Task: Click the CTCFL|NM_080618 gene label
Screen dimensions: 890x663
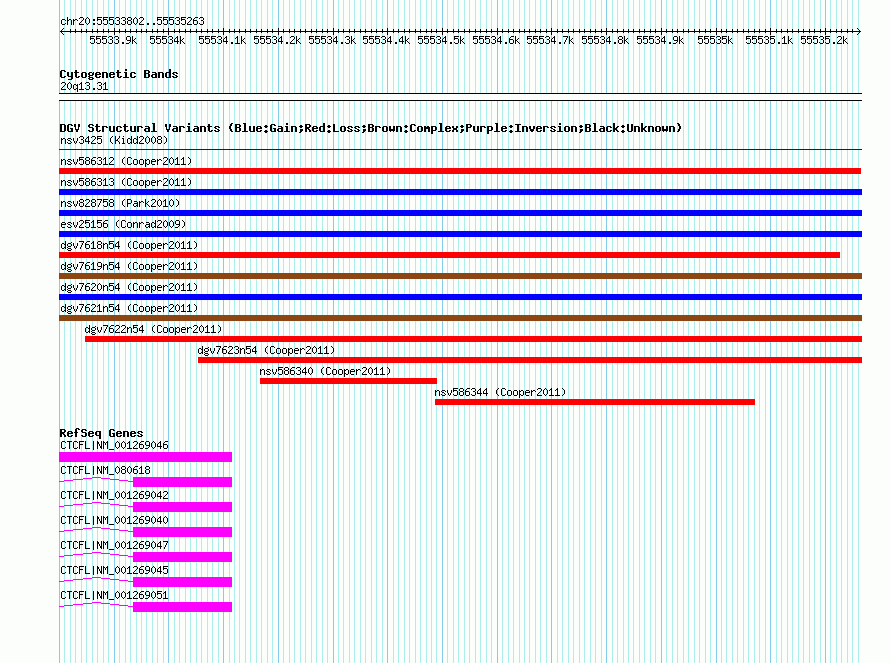Action: pyautogui.click(x=106, y=470)
